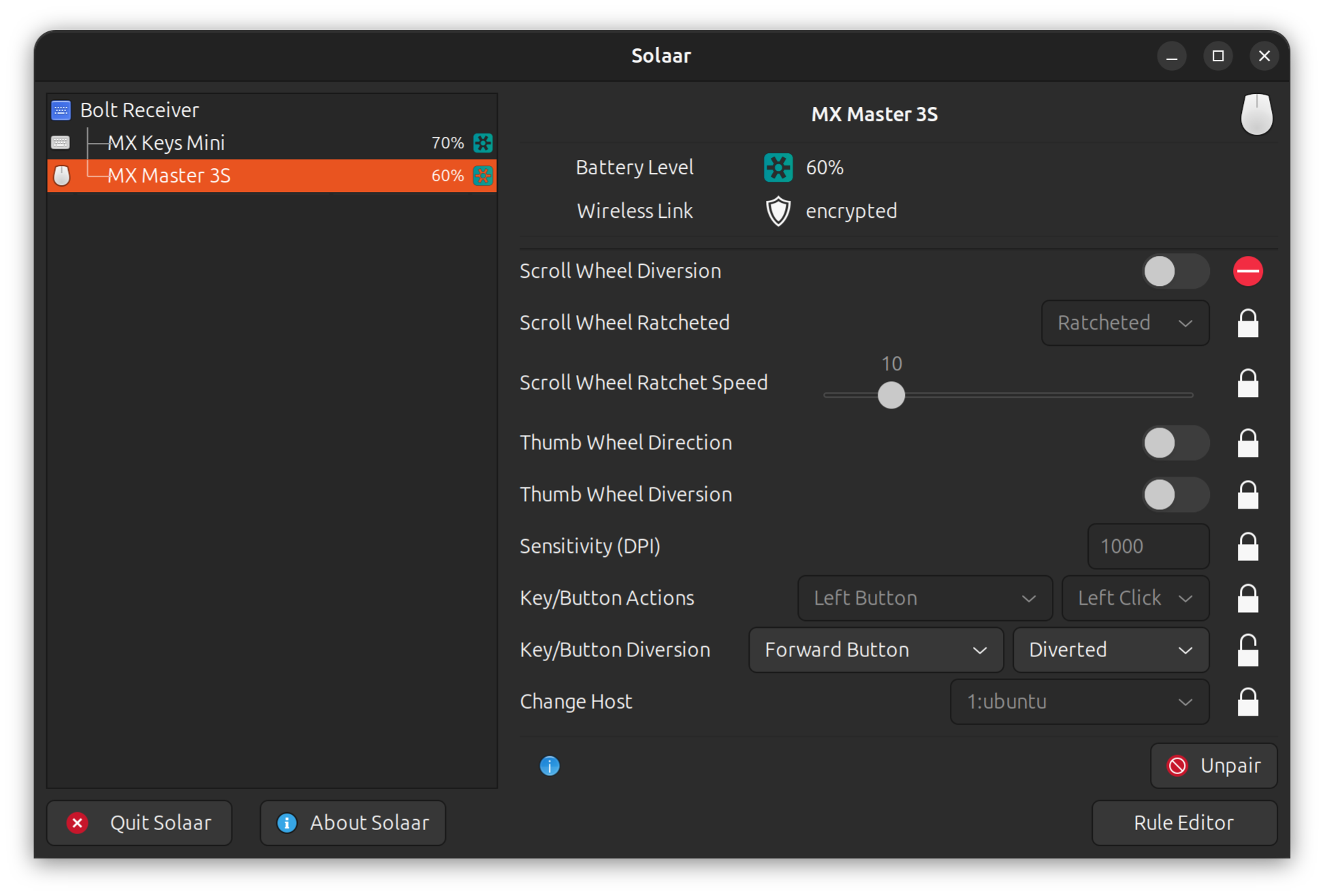Click the Wireless Link label
Image resolution: width=1325 pixels, height=896 pixels.
point(635,211)
